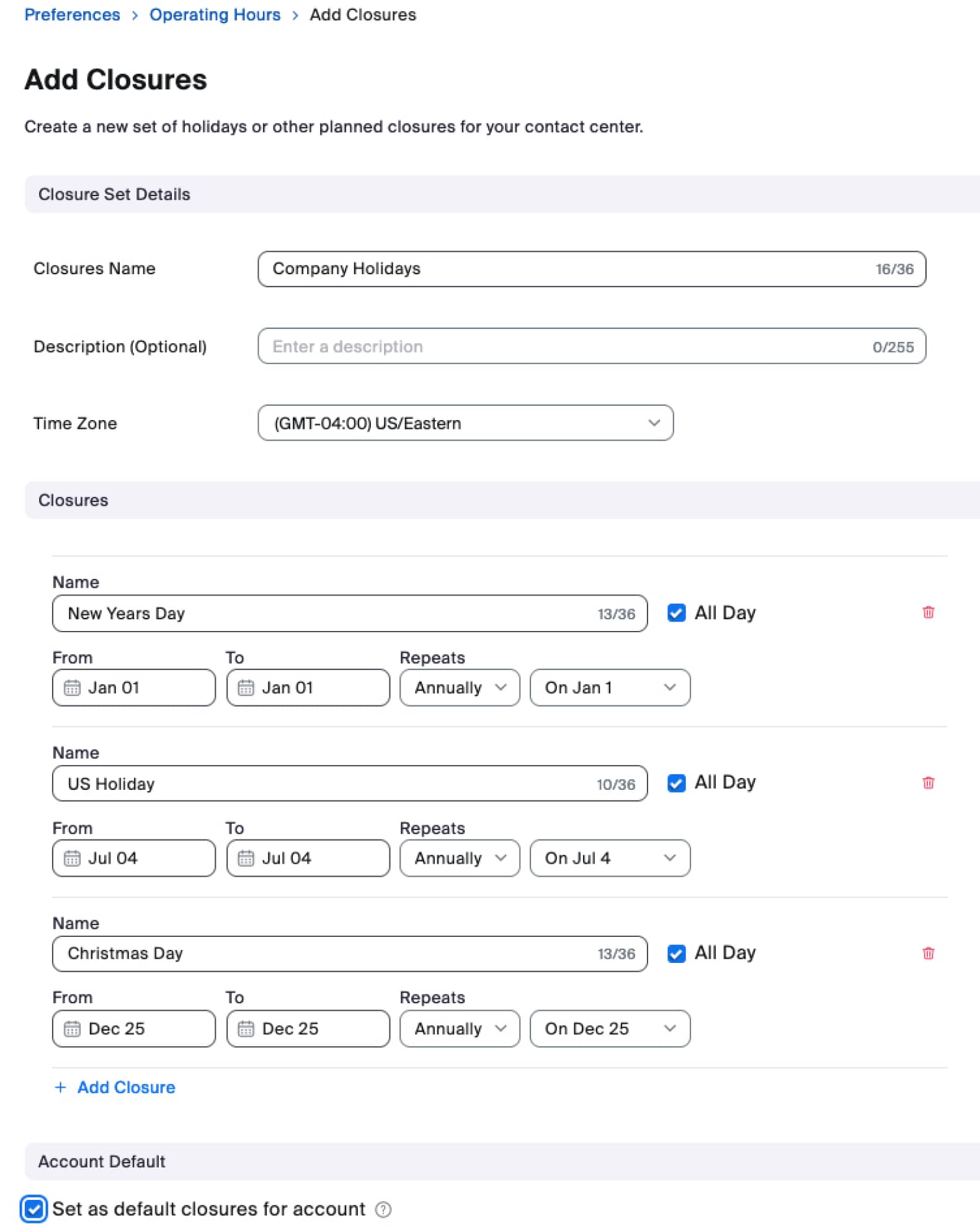The image size is (980, 1226).
Task: Click help icon beside default closures option
Action: [383, 1209]
